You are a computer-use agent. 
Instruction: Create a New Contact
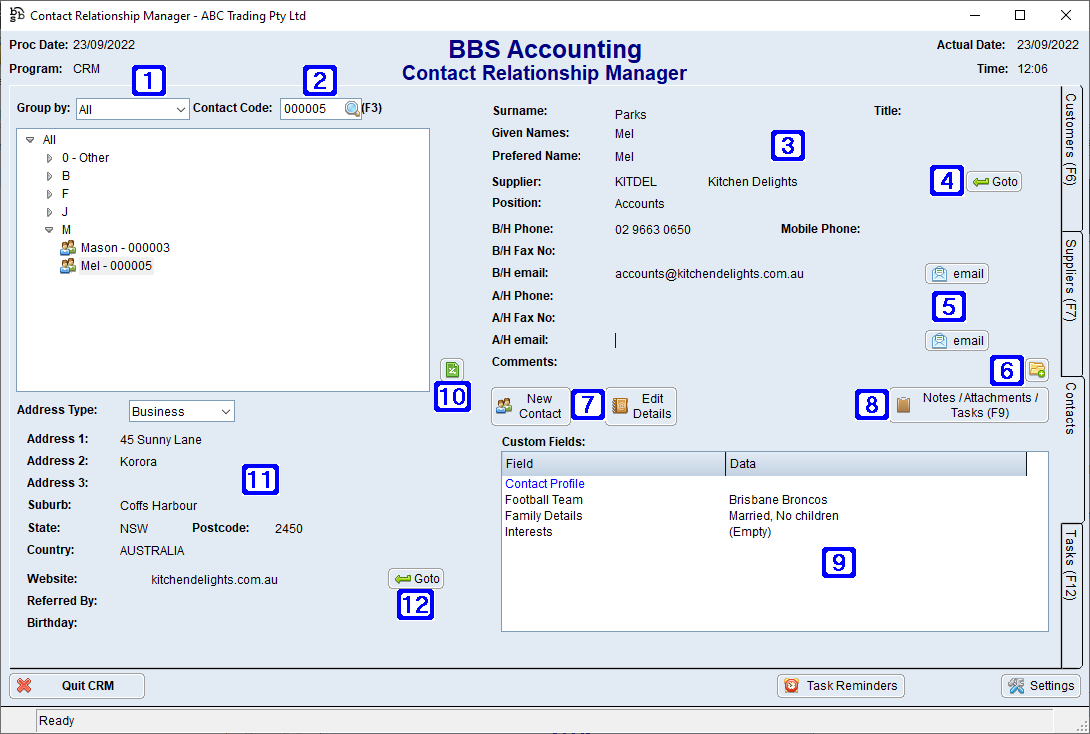[x=531, y=406]
